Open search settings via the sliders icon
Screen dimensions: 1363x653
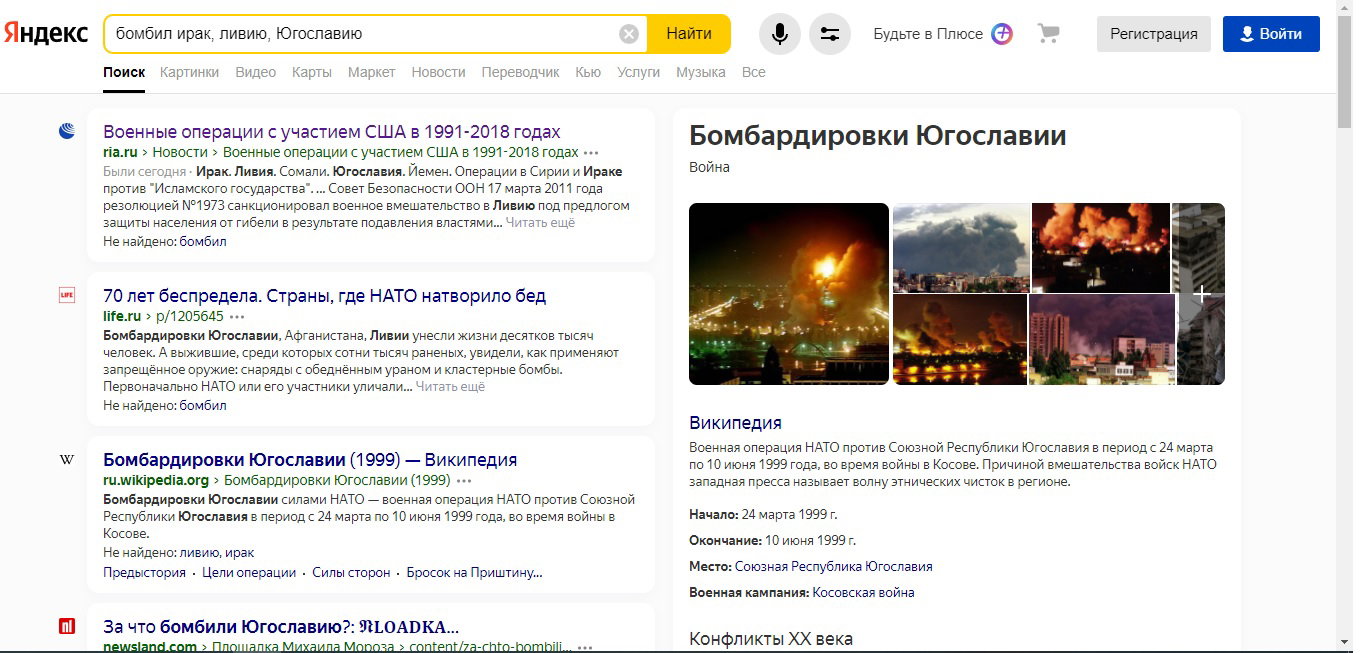pos(830,34)
